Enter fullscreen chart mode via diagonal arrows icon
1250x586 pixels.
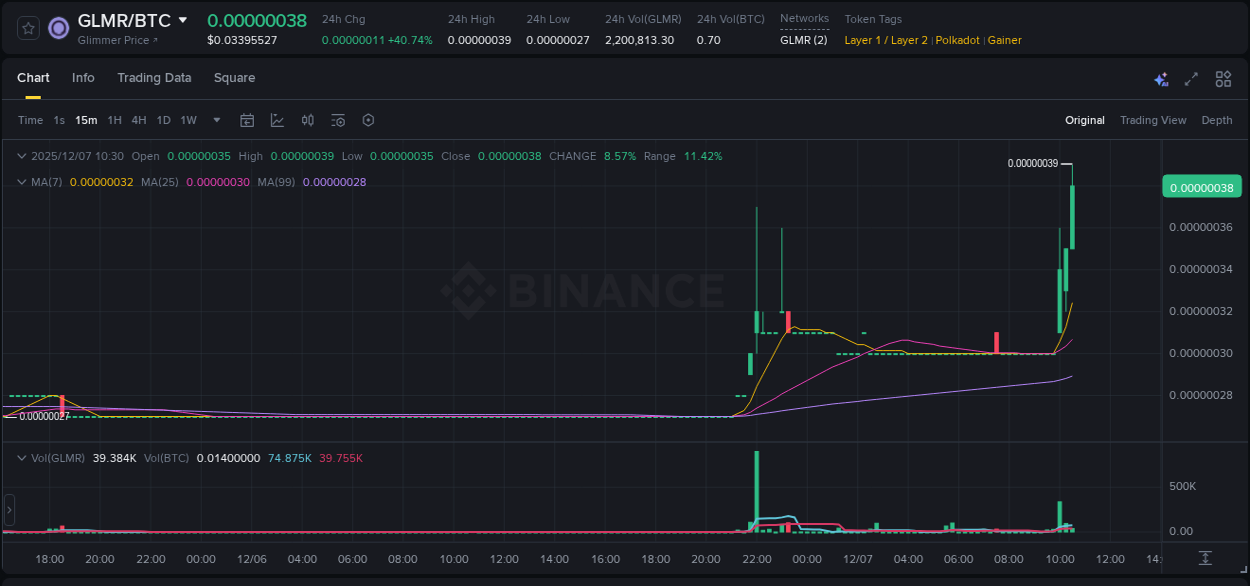(x=1190, y=78)
